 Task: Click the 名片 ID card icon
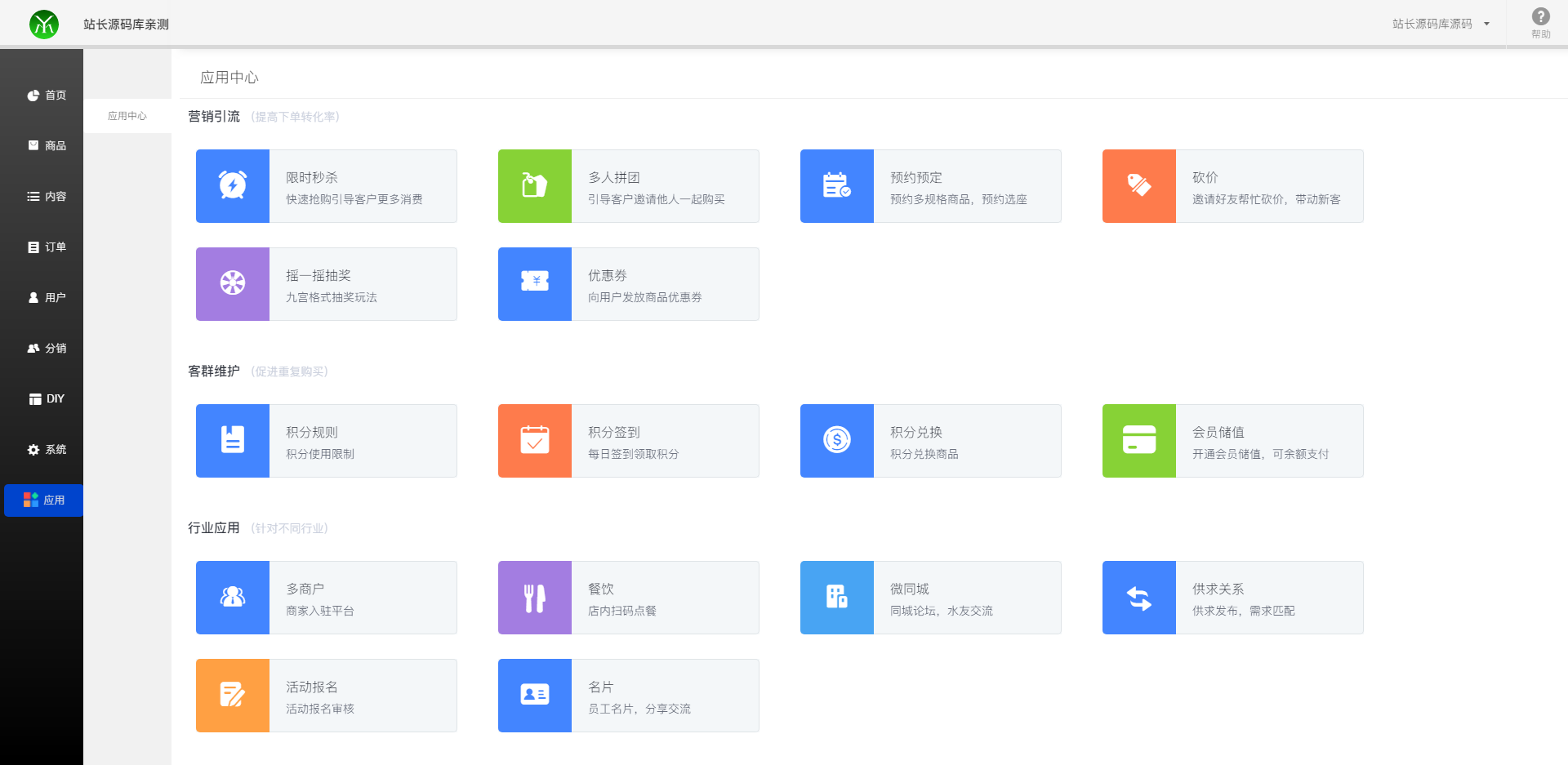[x=535, y=696]
